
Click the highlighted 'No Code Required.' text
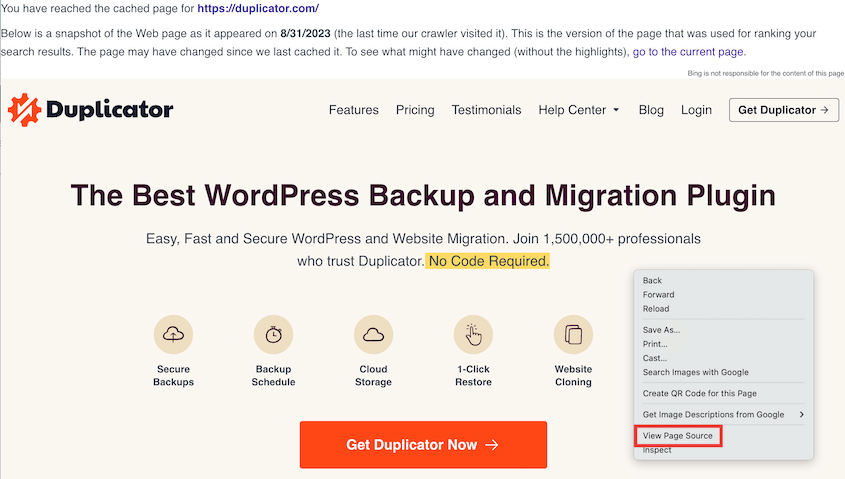click(488, 261)
